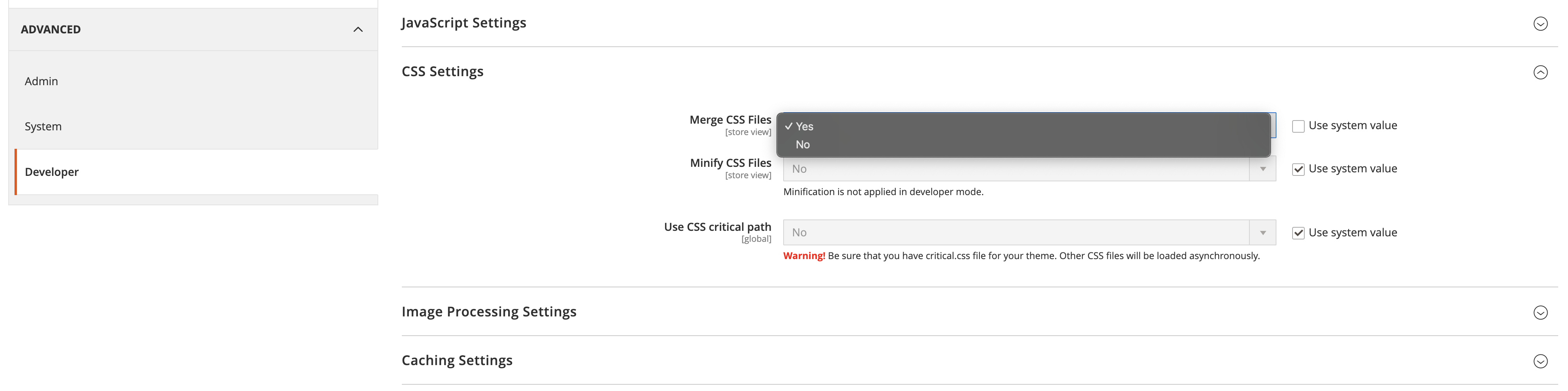Open the Admin settings page
This screenshot has height=391, width=1568.
pos(41,80)
